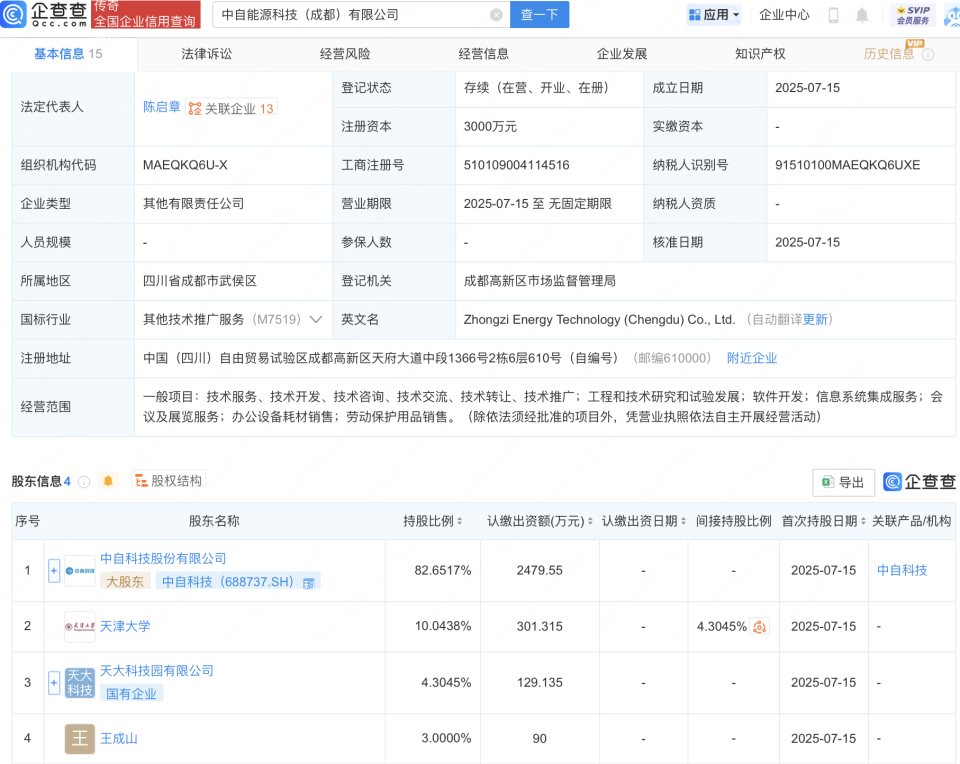The width and height of the screenshot is (960, 764).
Task: Click info icon next to 股东信息
Action: point(84,482)
